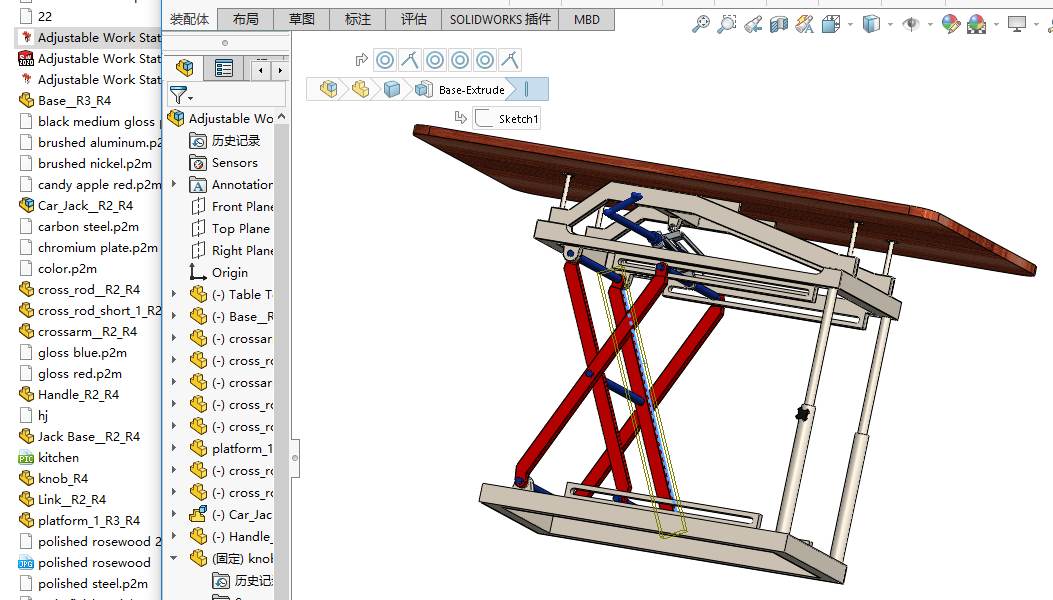Click the Zoom to Area magnifier icon
Image resolution: width=1053 pixels, height=600 pixels.
pos(727,24)
